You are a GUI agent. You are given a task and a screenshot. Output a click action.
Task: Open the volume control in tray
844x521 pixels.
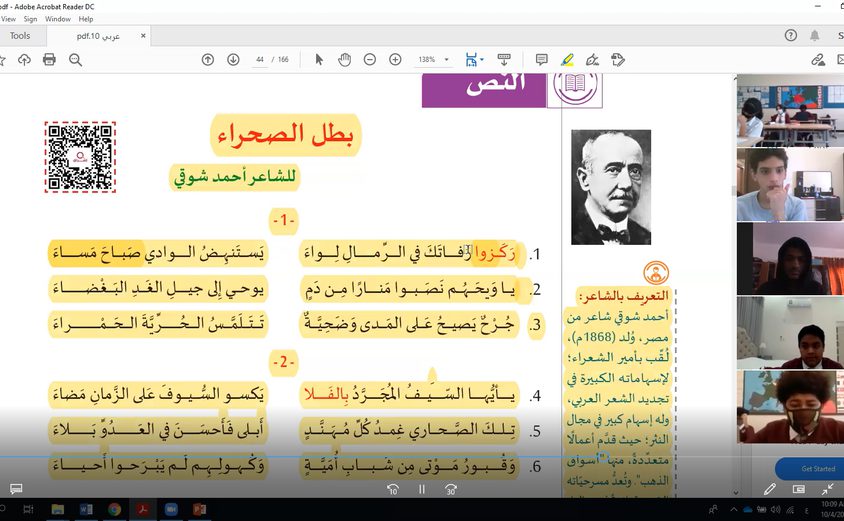776,509
